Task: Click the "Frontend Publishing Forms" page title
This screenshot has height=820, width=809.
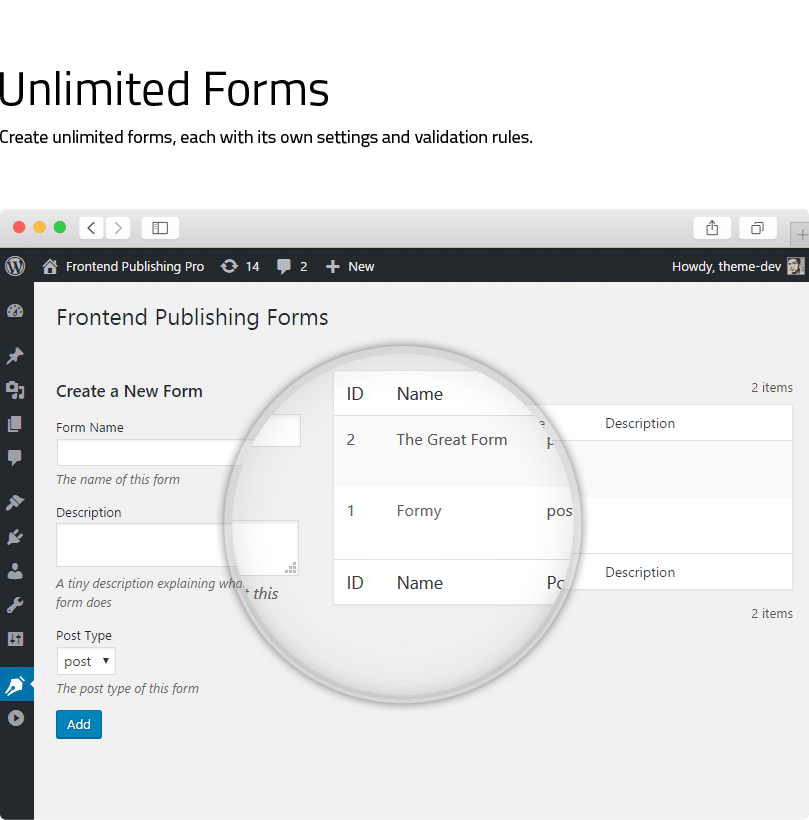Action: point(192,317)
